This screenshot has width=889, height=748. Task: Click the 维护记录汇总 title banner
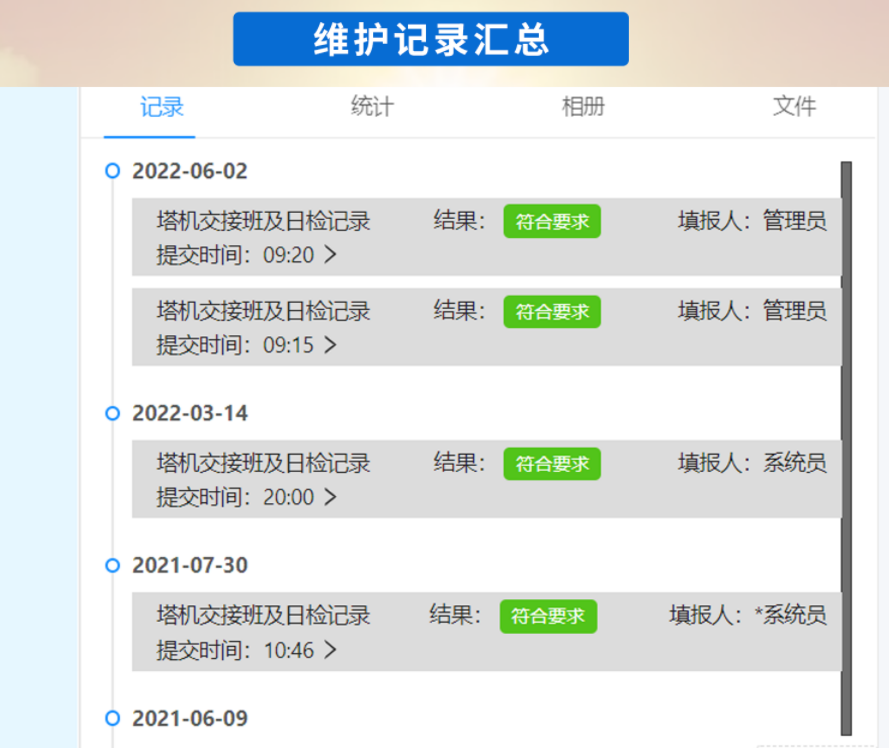[430, 38]
